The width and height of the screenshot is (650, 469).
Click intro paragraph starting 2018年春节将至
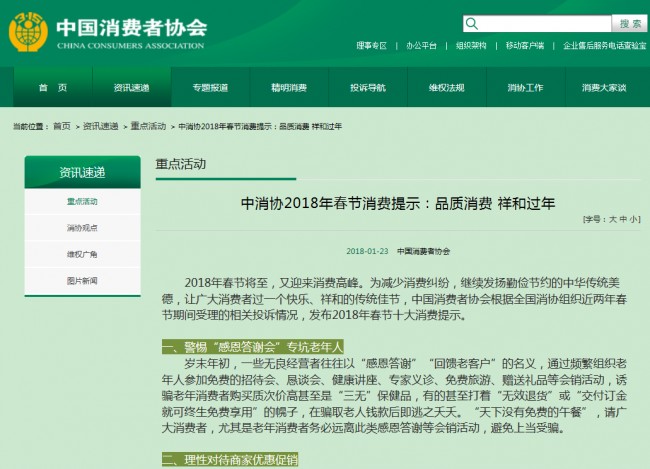coord(394,299)
